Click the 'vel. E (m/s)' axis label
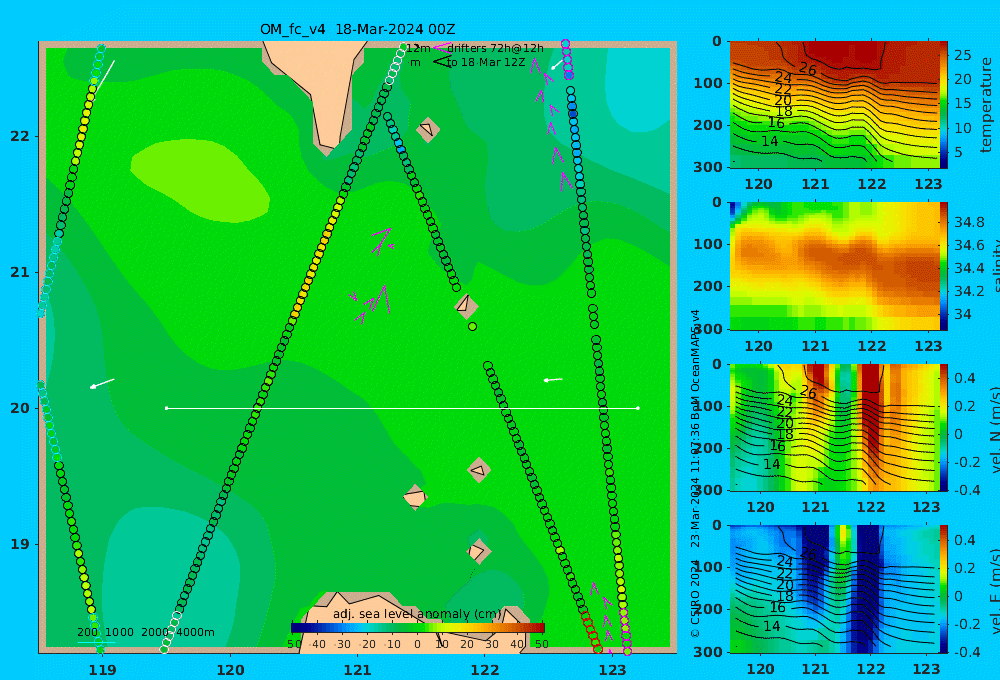The width and height of the screenshot is (1000, 680). (994, 591)
